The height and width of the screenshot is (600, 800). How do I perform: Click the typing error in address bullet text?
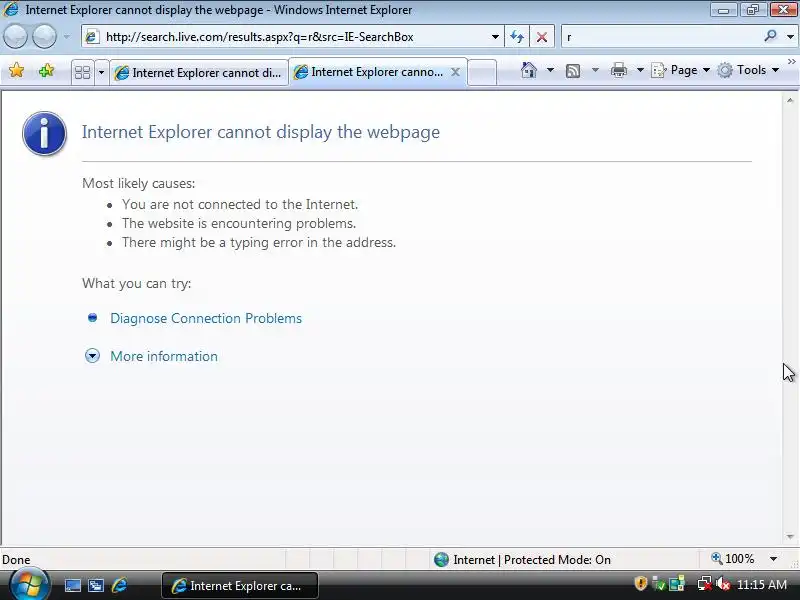pos(259,242)
